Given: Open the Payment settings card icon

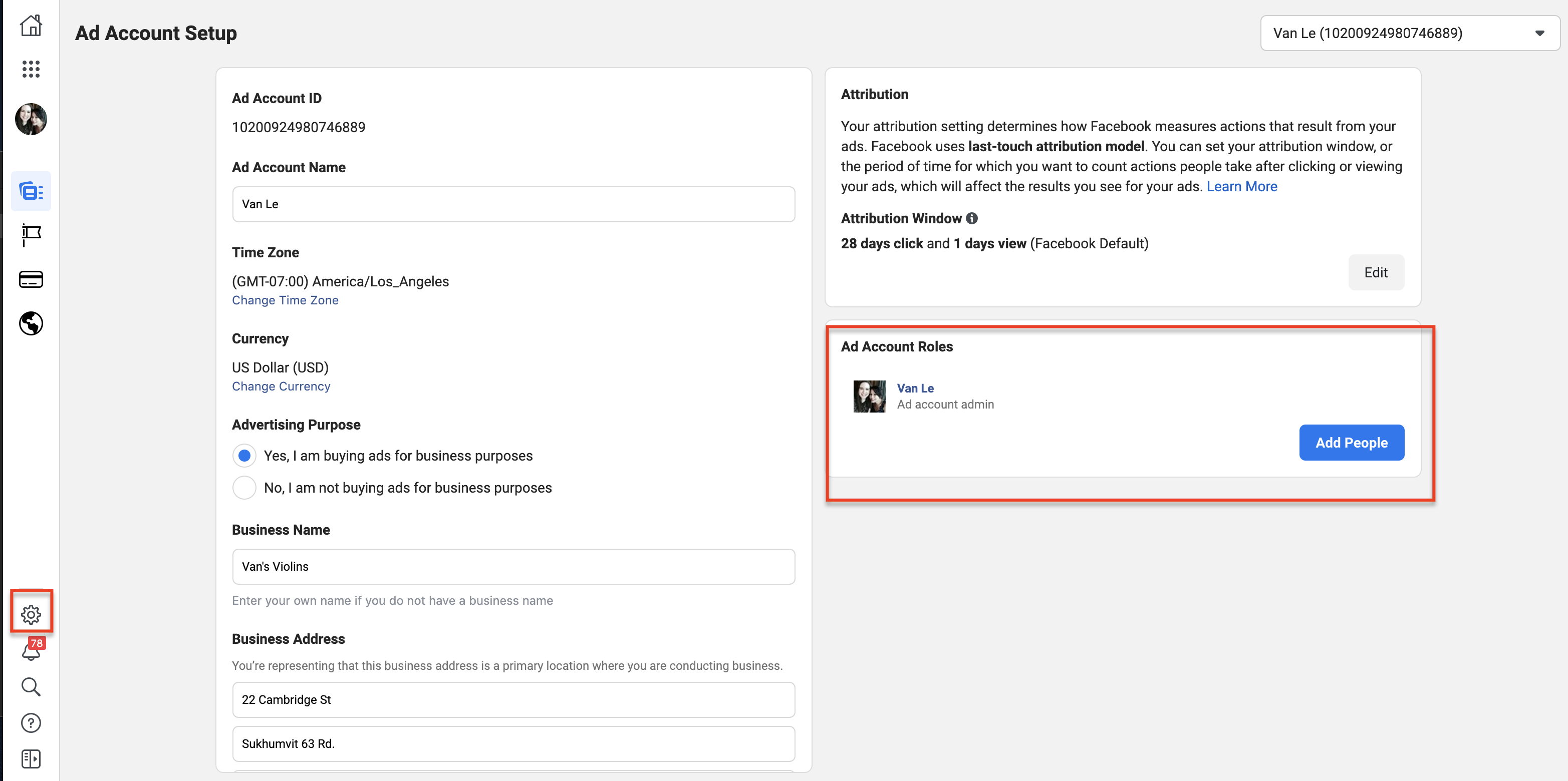Looking at the screenshot, I should tap(31, 279).
